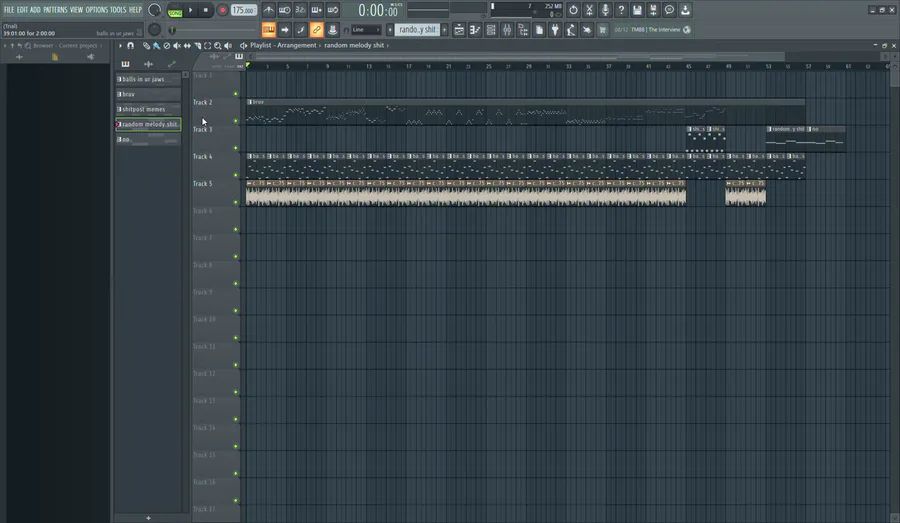The width and height of the screenshot is (900, 523).
Task: Select the Mute tool in Playlist
Action: [177, 45]
